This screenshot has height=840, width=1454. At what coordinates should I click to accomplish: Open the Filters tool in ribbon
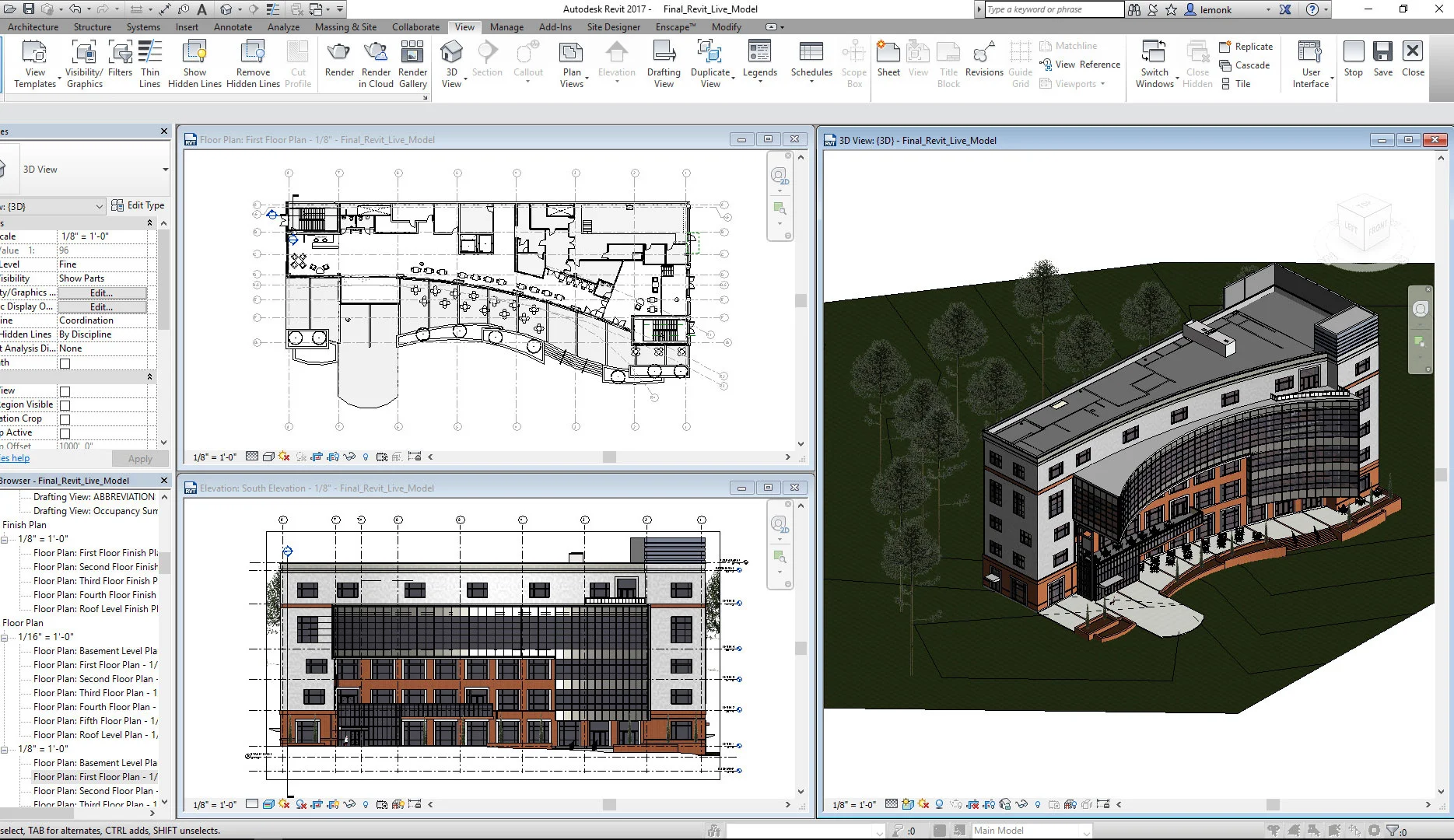pos(120,59)
